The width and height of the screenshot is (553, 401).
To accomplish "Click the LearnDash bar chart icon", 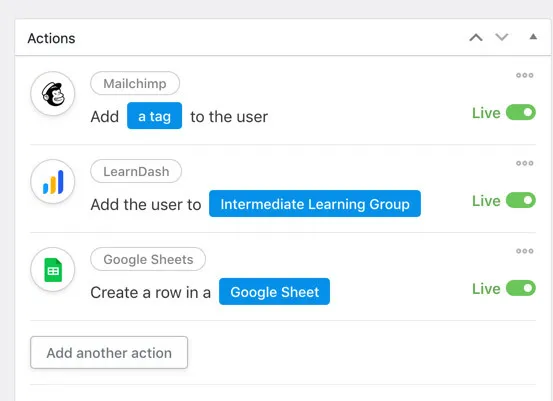I will click(53, 182).
